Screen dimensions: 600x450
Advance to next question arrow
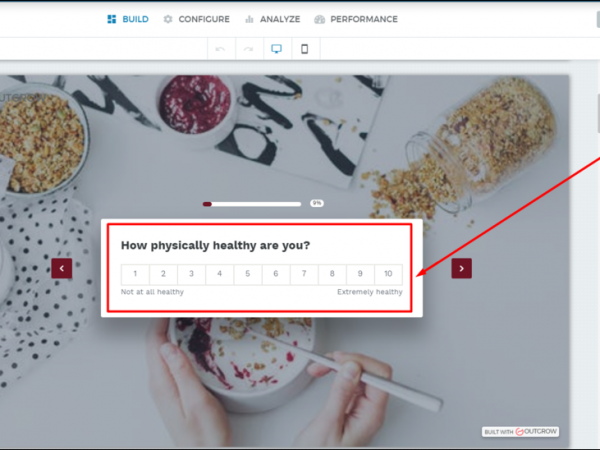point(461,268)
